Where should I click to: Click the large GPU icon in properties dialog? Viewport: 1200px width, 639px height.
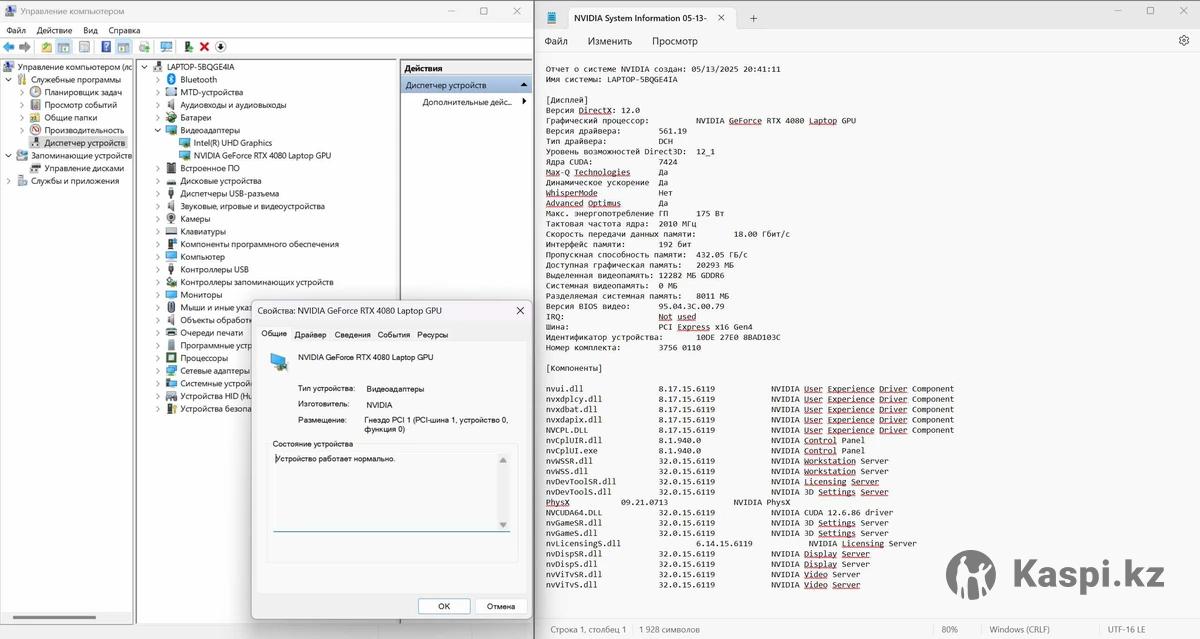pos(279,361)
